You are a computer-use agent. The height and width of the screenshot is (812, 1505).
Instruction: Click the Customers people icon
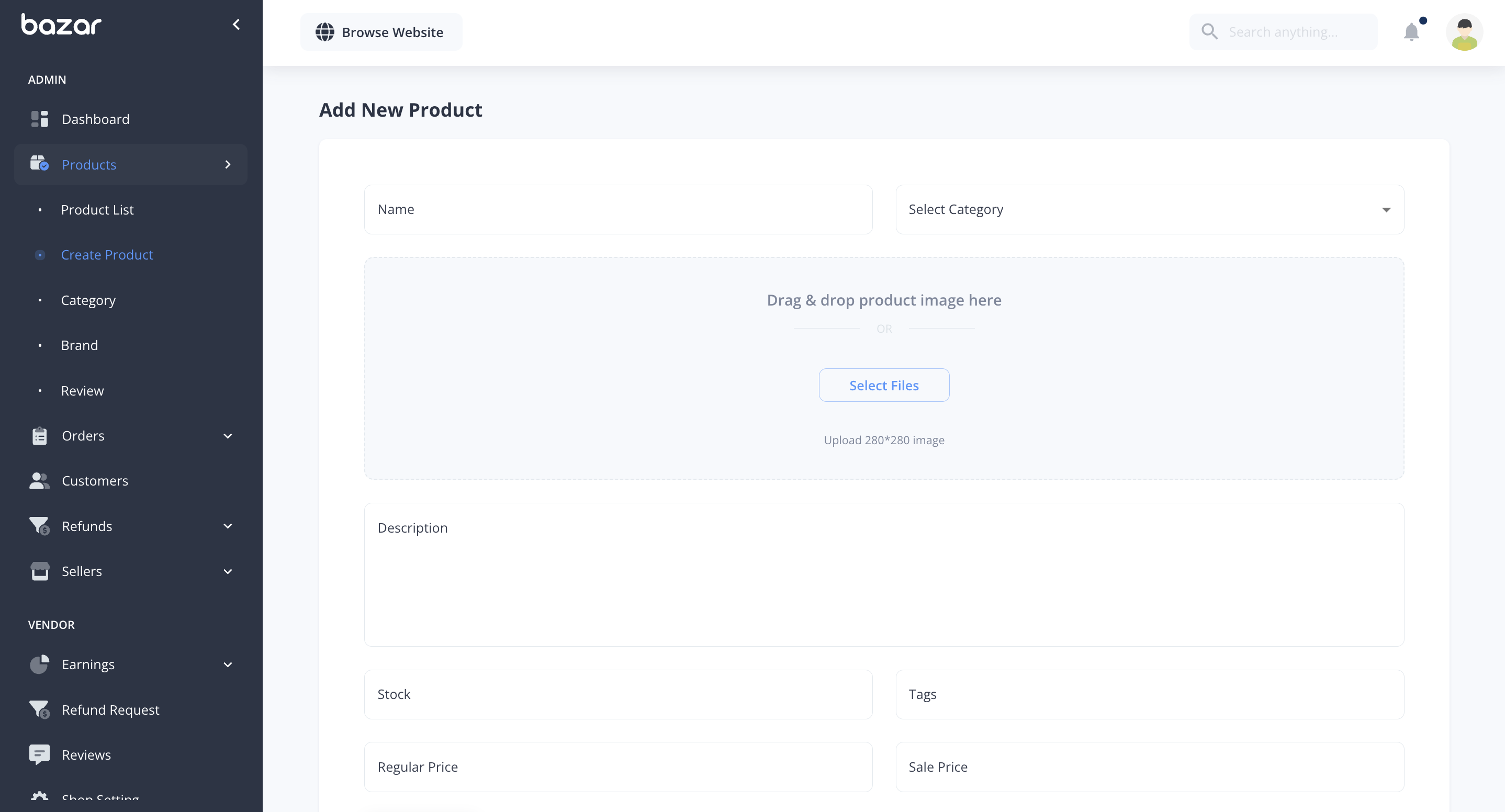(40, 481)
